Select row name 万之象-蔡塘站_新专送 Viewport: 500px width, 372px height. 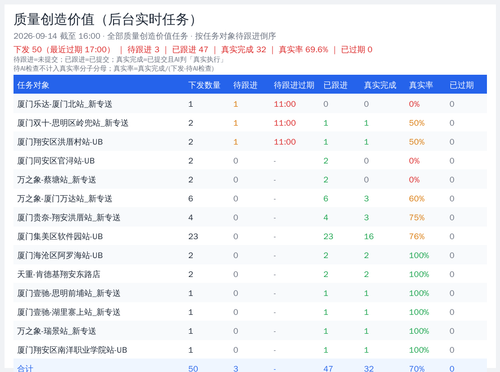[x=57, y=180]
